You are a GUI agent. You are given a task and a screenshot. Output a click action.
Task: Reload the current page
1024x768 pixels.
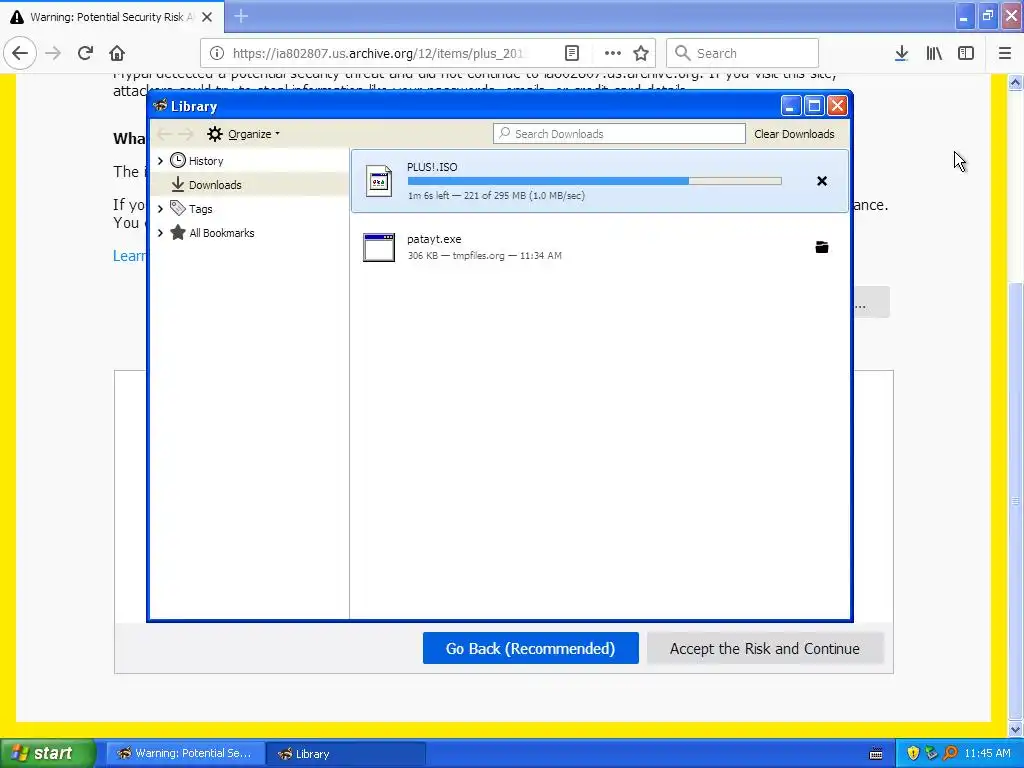[85, 53]
